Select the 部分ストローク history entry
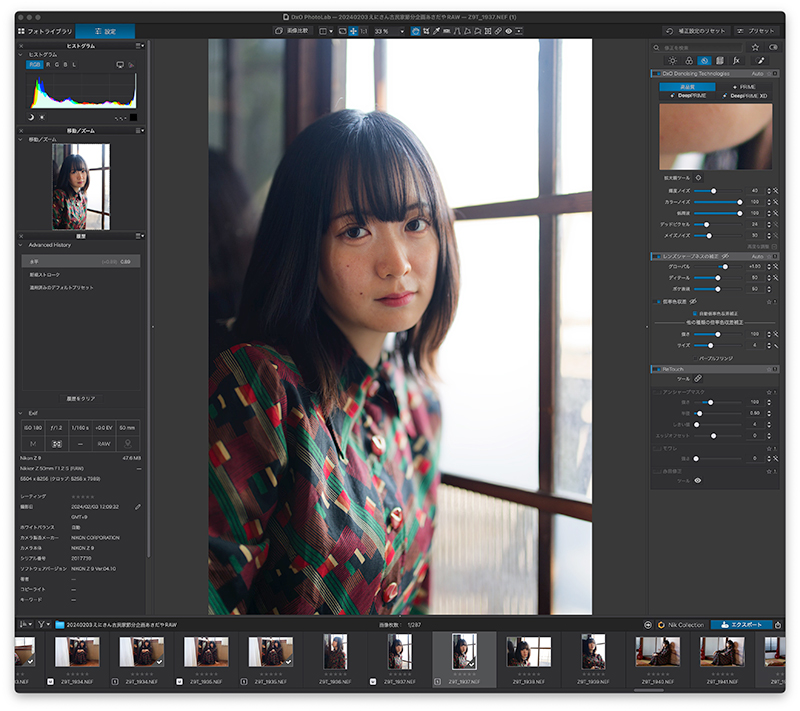Screen dimensions: 800x711 tap(81, 274)
